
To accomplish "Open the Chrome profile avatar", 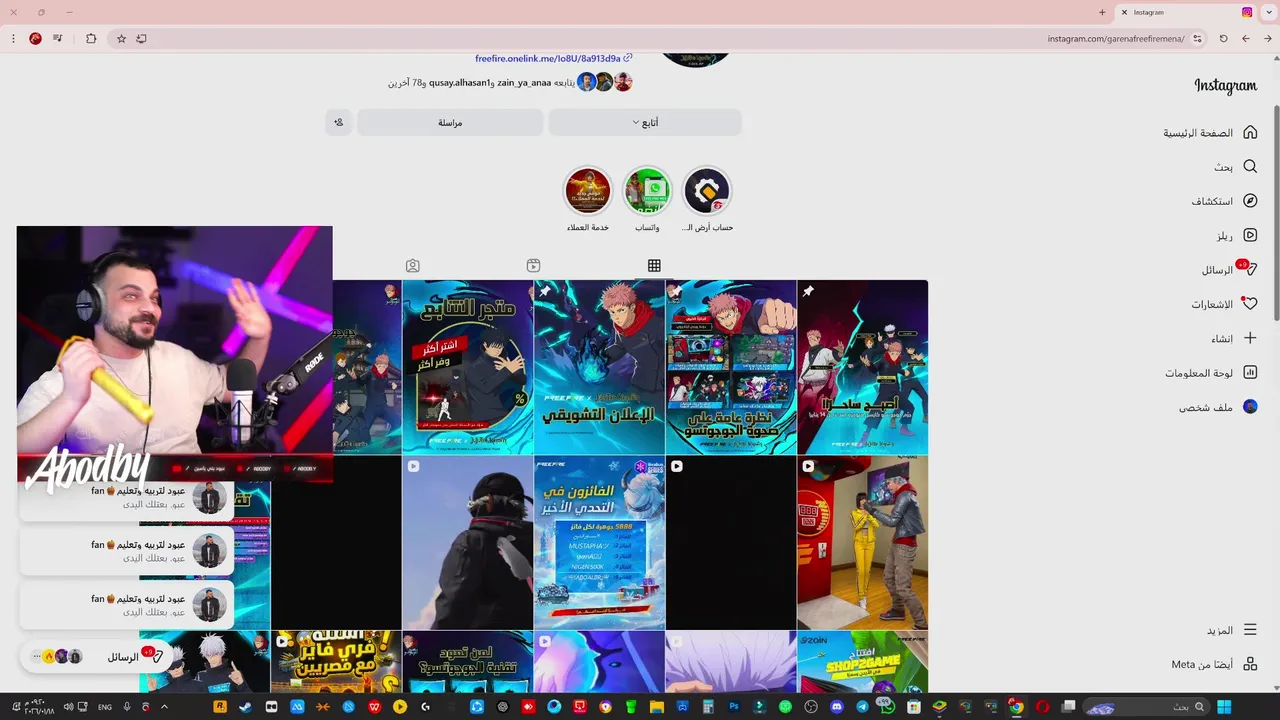I will (35, 39).
